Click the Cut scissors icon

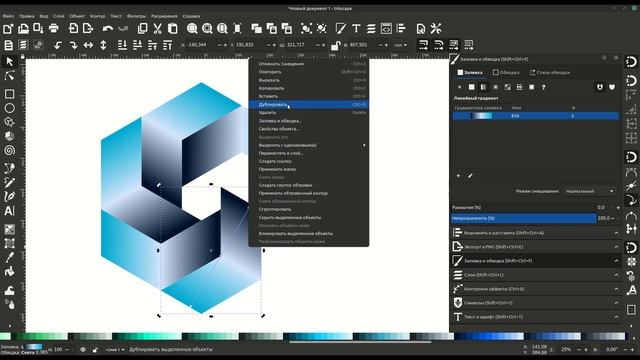pyautogui.click(x=158, y=28)
